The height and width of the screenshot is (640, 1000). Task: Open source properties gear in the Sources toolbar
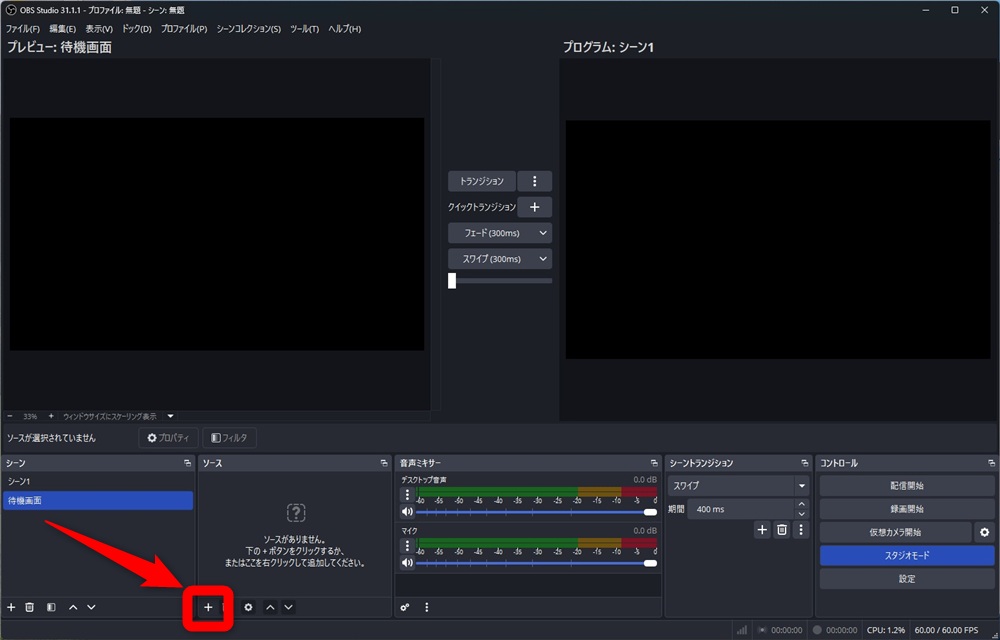[248, 607]
